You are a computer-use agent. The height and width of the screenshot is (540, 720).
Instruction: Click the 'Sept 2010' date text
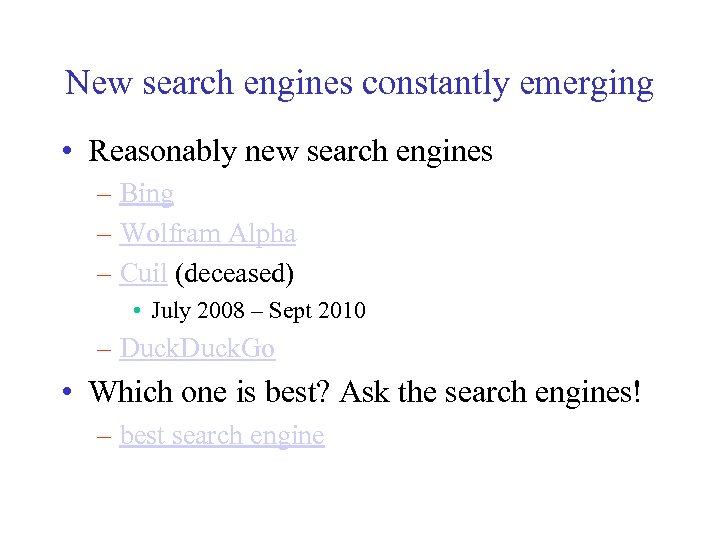pos(315,310)
